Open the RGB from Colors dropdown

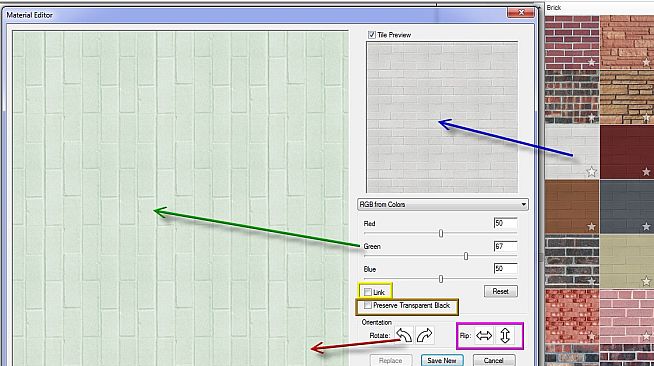click(443, 204)
